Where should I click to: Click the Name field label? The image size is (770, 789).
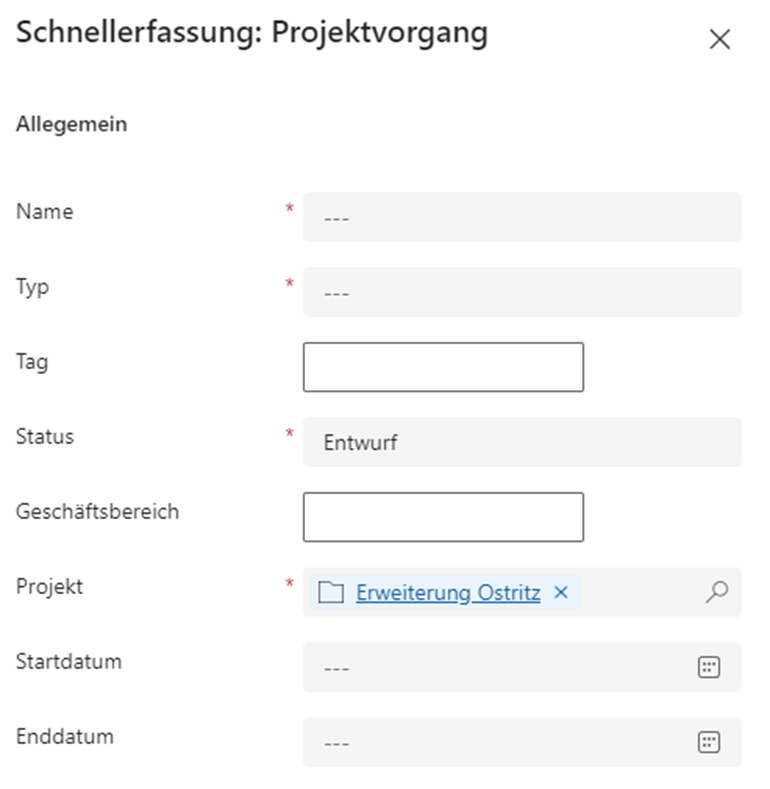pos(45,212)
